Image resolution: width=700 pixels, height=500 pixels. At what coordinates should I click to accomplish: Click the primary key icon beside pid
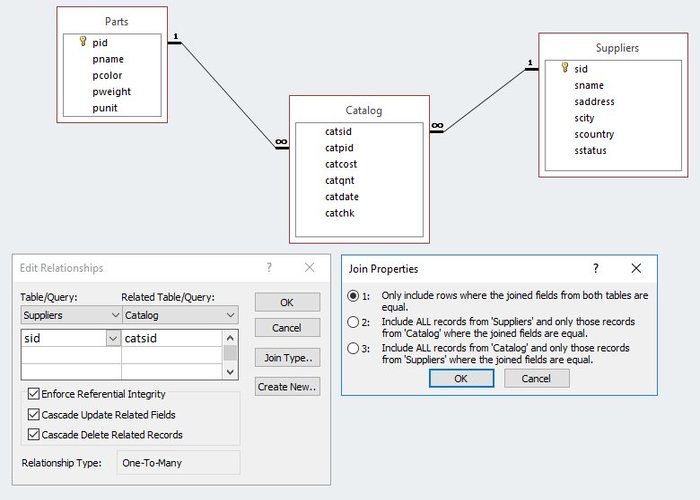pos(82,43)
